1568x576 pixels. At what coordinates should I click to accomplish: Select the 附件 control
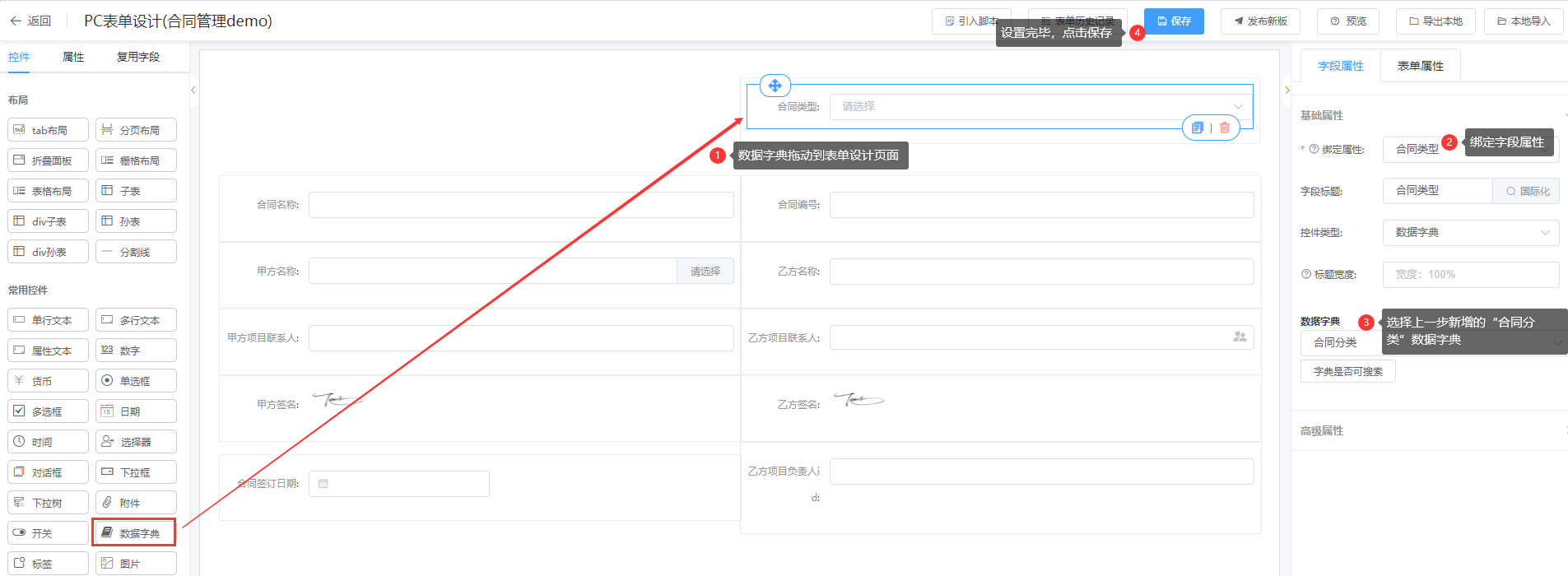[137, 503]
